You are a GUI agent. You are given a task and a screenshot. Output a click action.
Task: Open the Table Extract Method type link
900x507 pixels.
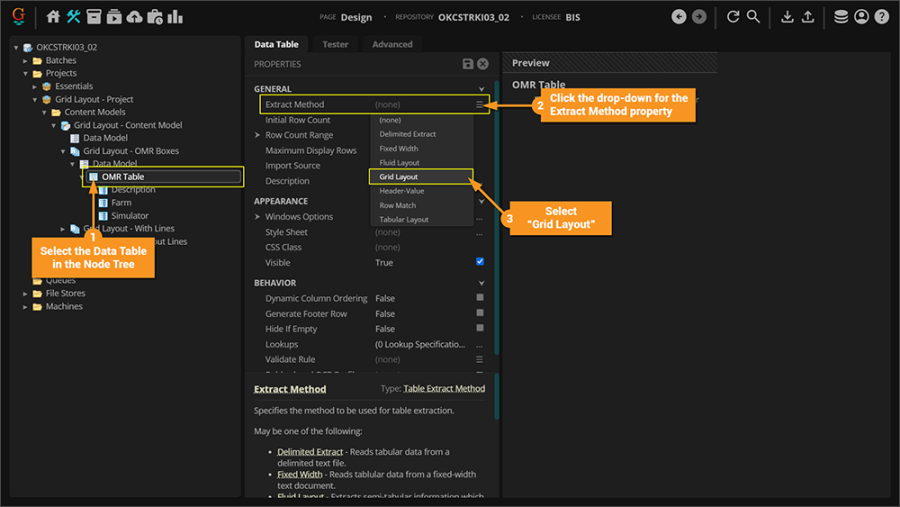(444, 388)
